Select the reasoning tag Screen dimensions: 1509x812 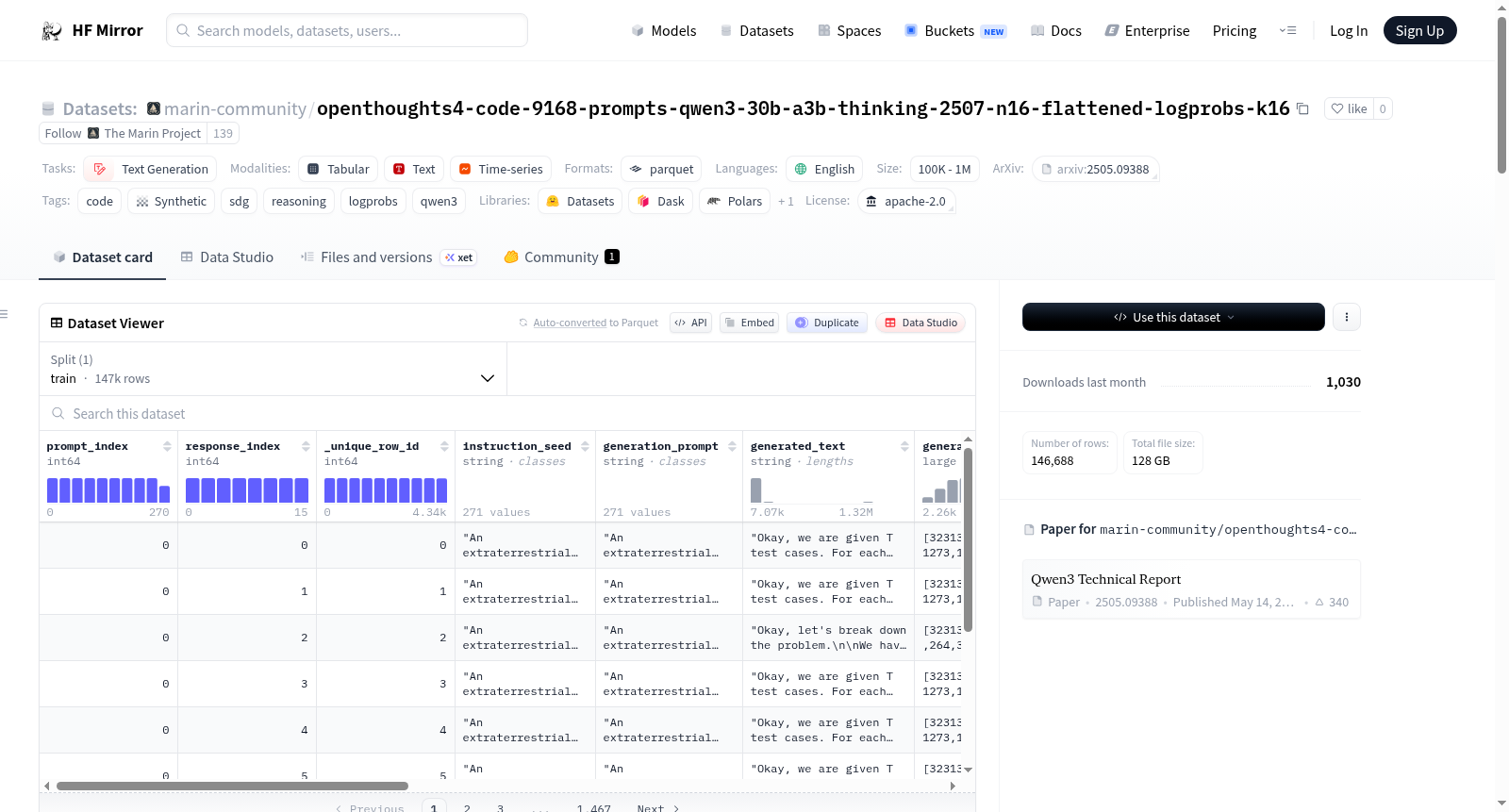click(x=298, y=201)
